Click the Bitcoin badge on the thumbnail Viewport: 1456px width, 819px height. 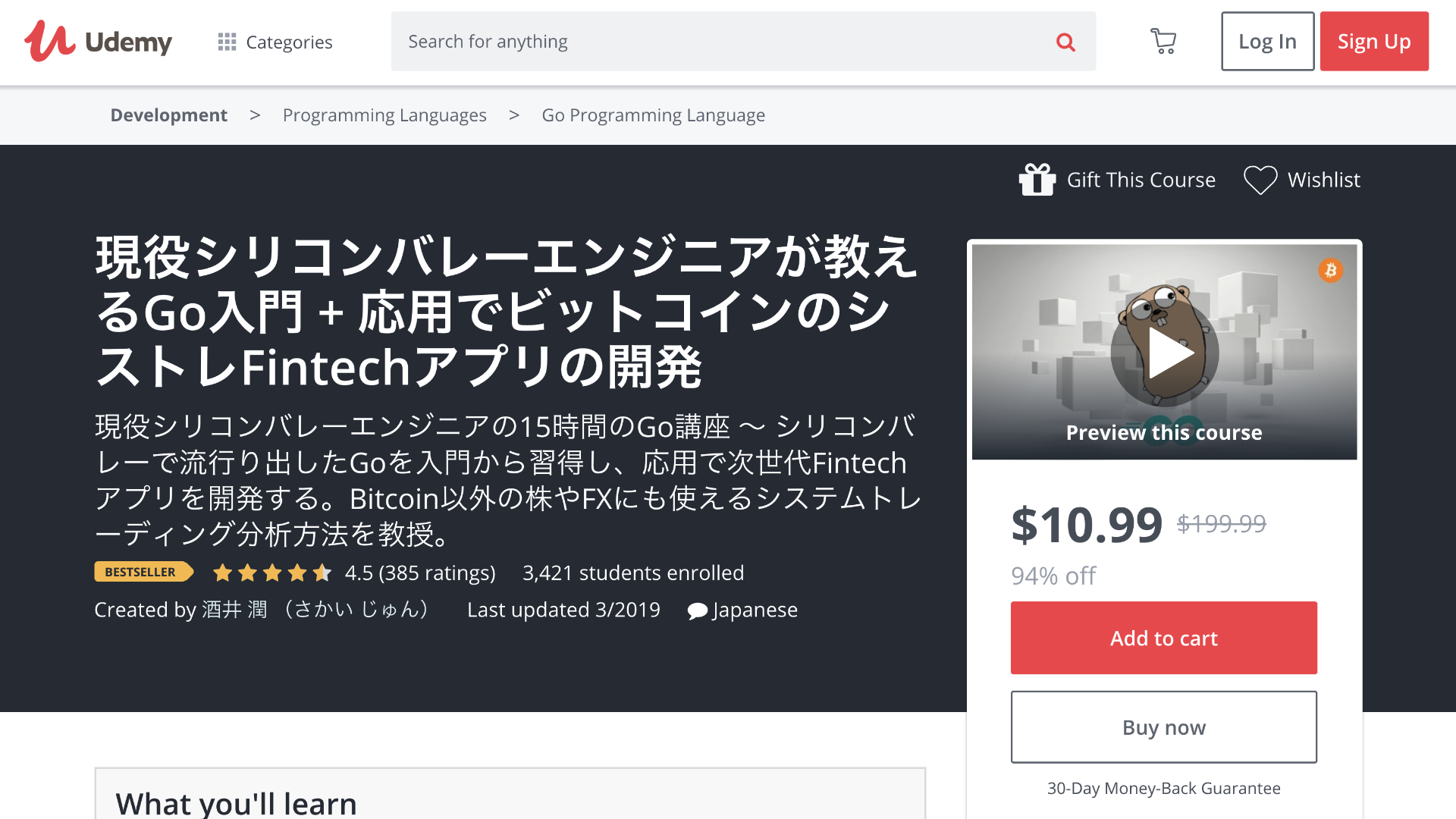click(1330, 270)
